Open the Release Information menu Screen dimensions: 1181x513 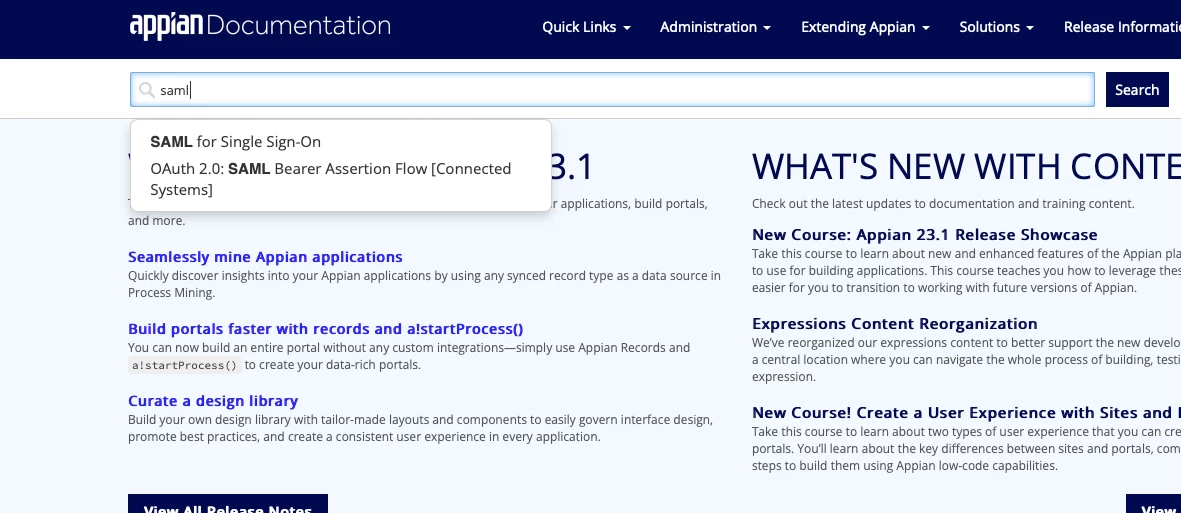coord(1122,27)
